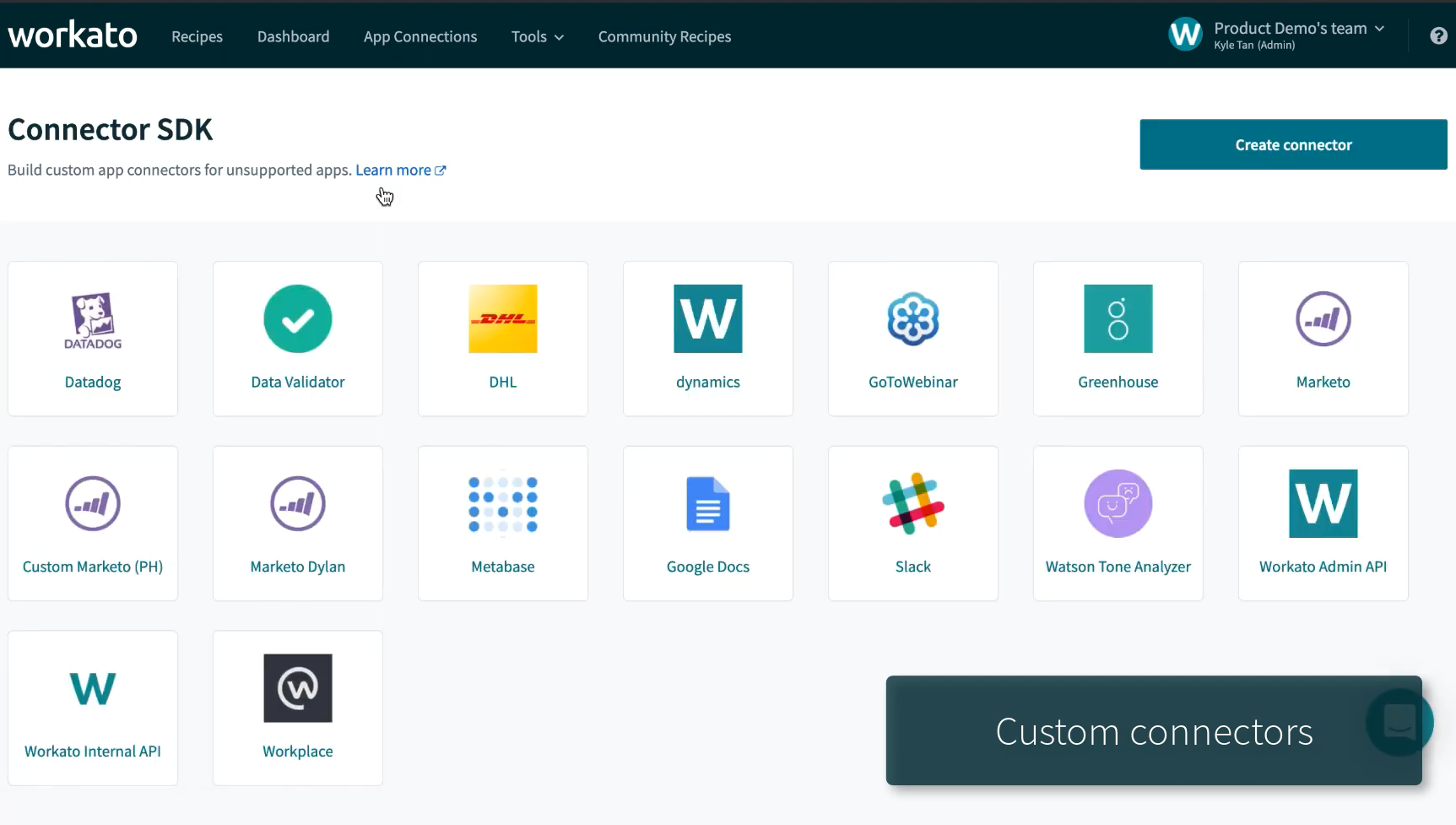This screenshot has width=1456, height=825.
Task: Click the Datadog name label
Action: pos(93,382)
